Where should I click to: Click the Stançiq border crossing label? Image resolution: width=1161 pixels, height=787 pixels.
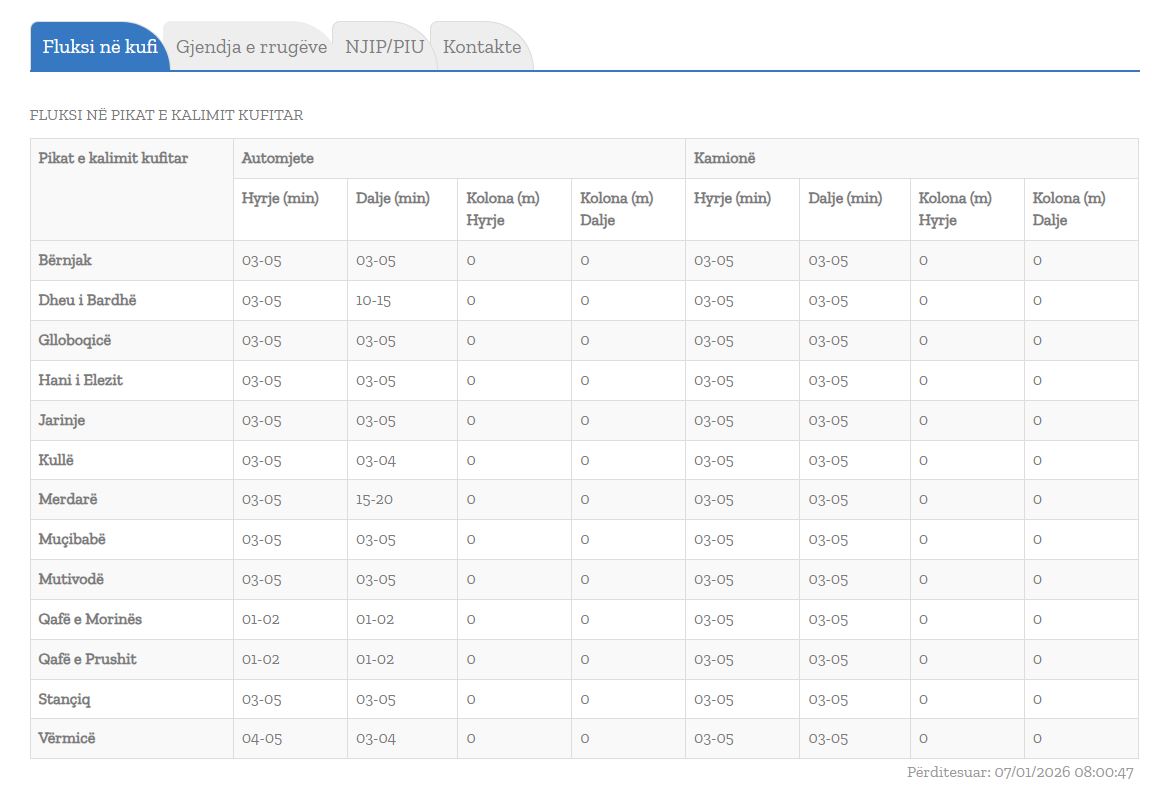(65, 699)
